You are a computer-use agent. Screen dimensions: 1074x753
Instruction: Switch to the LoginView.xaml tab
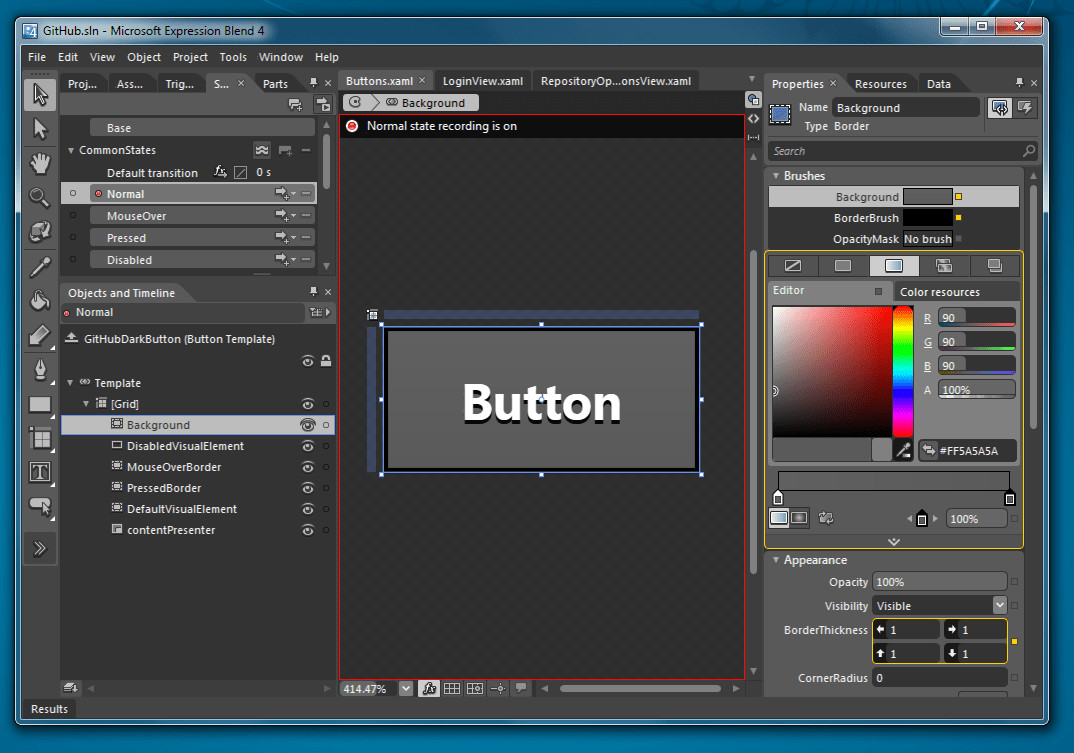(x=483, y=81)
